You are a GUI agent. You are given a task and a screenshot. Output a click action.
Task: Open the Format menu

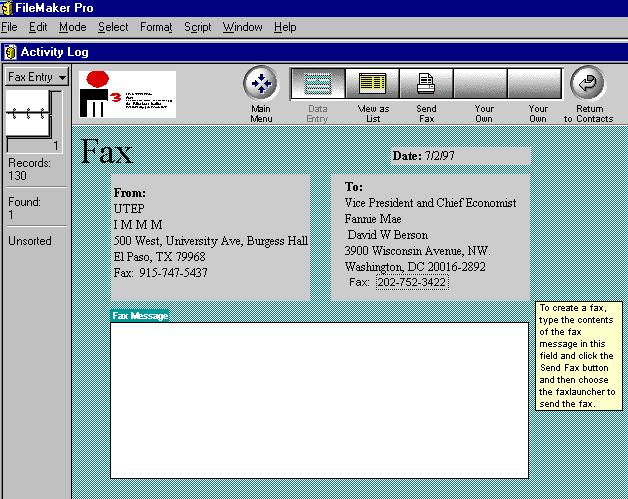[x=156, y=27]
